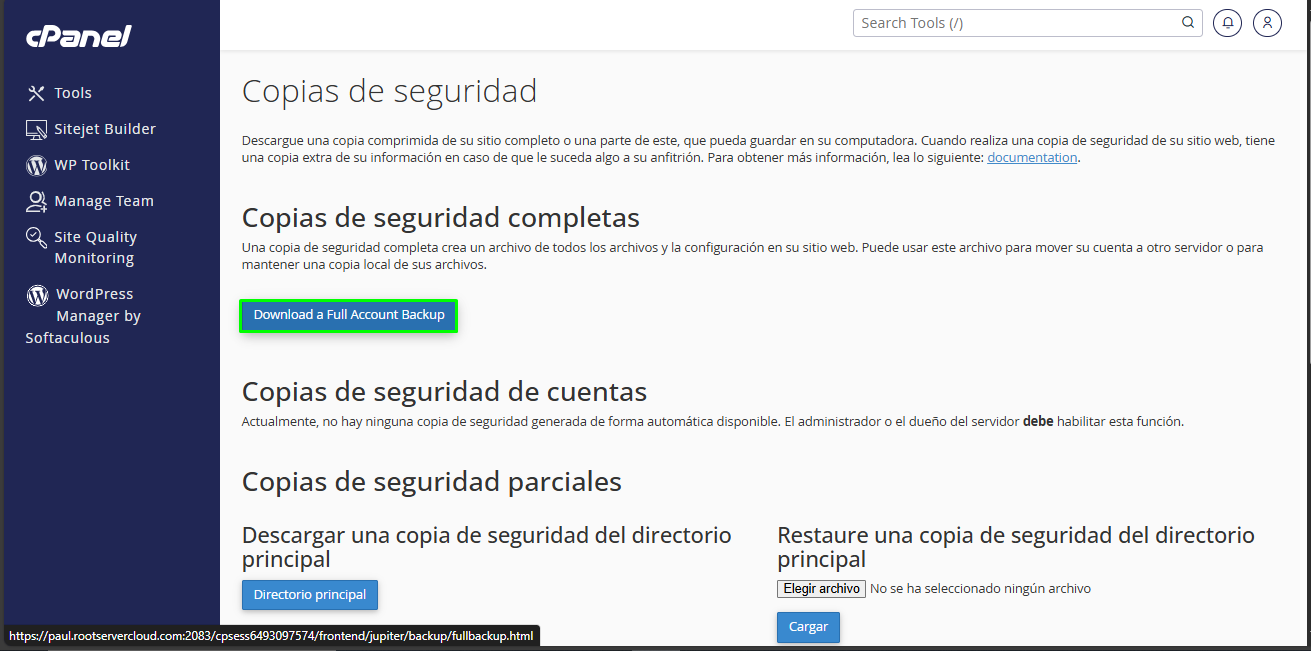Click the Site Quality Monitoring magnifier icon
The height and width of the screenshot is (651, 1311).
tap(35, 237)
